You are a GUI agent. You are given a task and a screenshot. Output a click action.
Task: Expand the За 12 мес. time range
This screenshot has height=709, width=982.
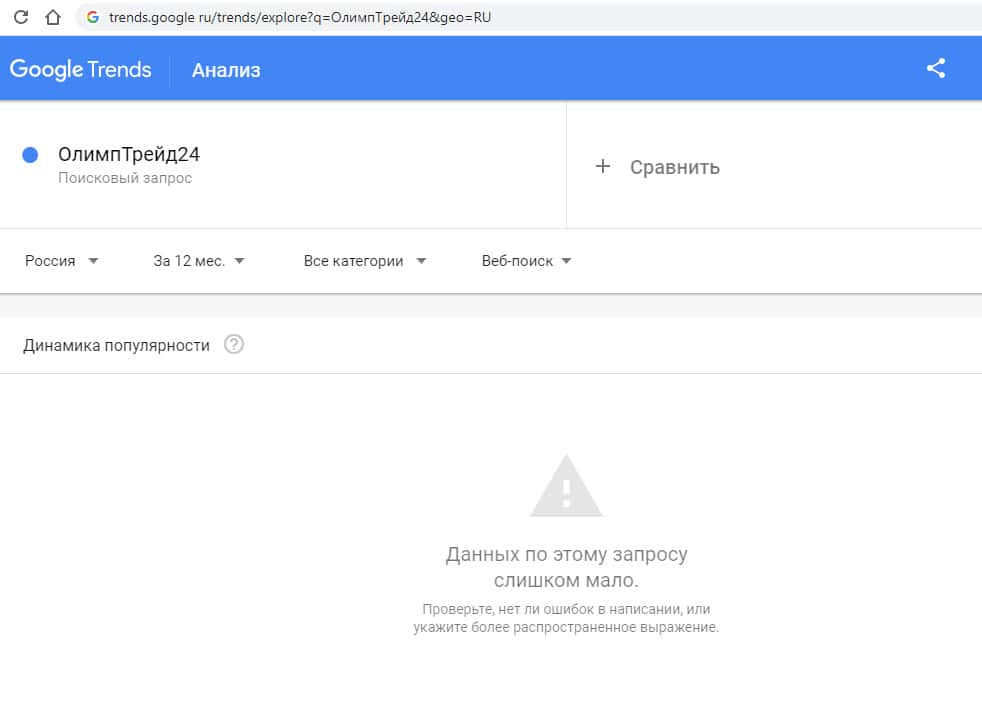(x=199, y=261)
